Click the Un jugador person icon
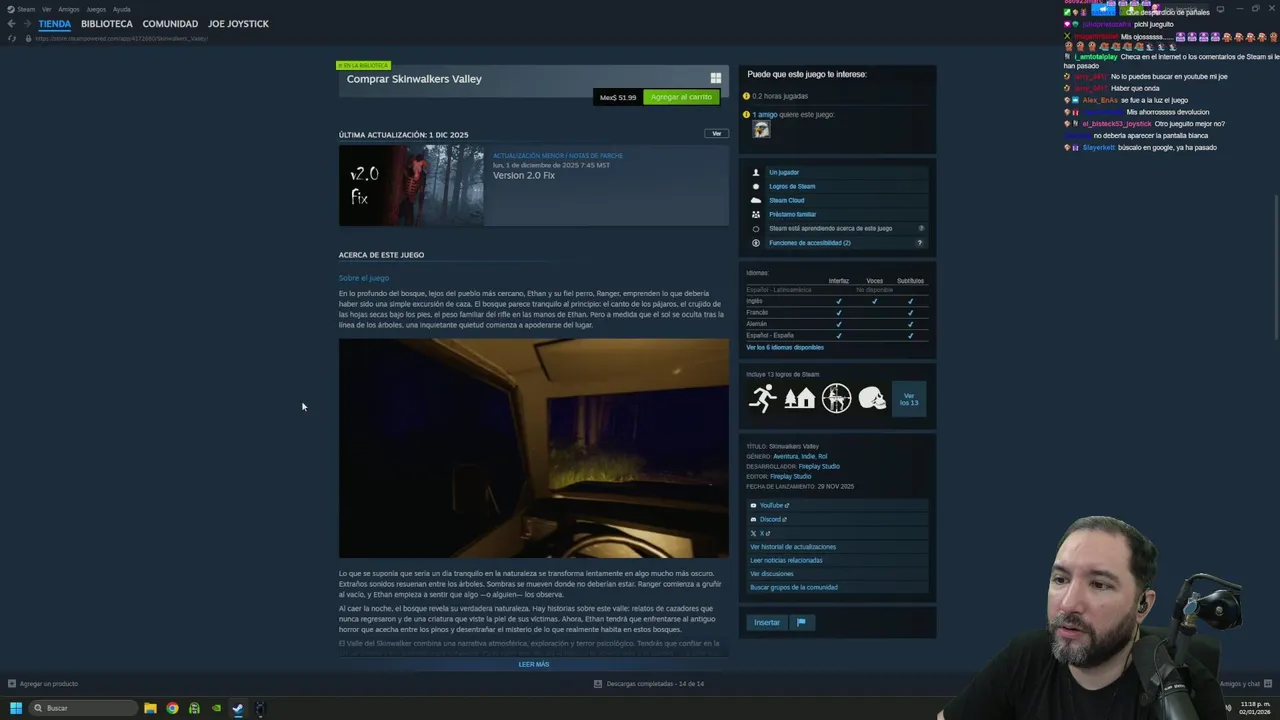The height and width of the screenshot is (720, 1280). (756, 172)
